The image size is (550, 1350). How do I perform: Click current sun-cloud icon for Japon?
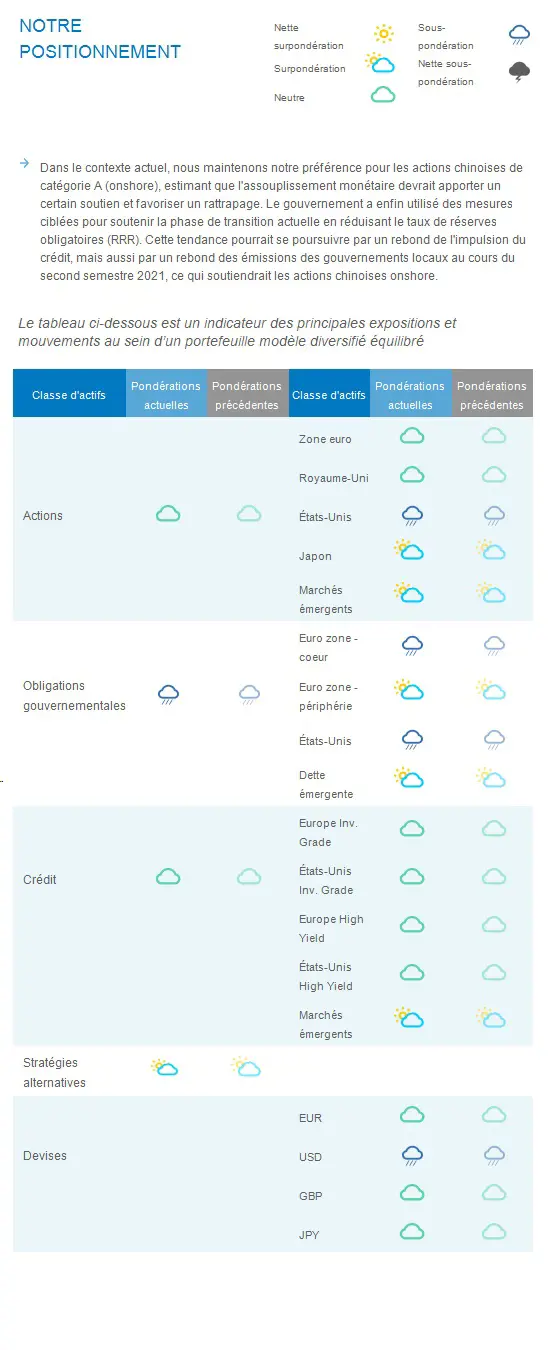point(409,550)
